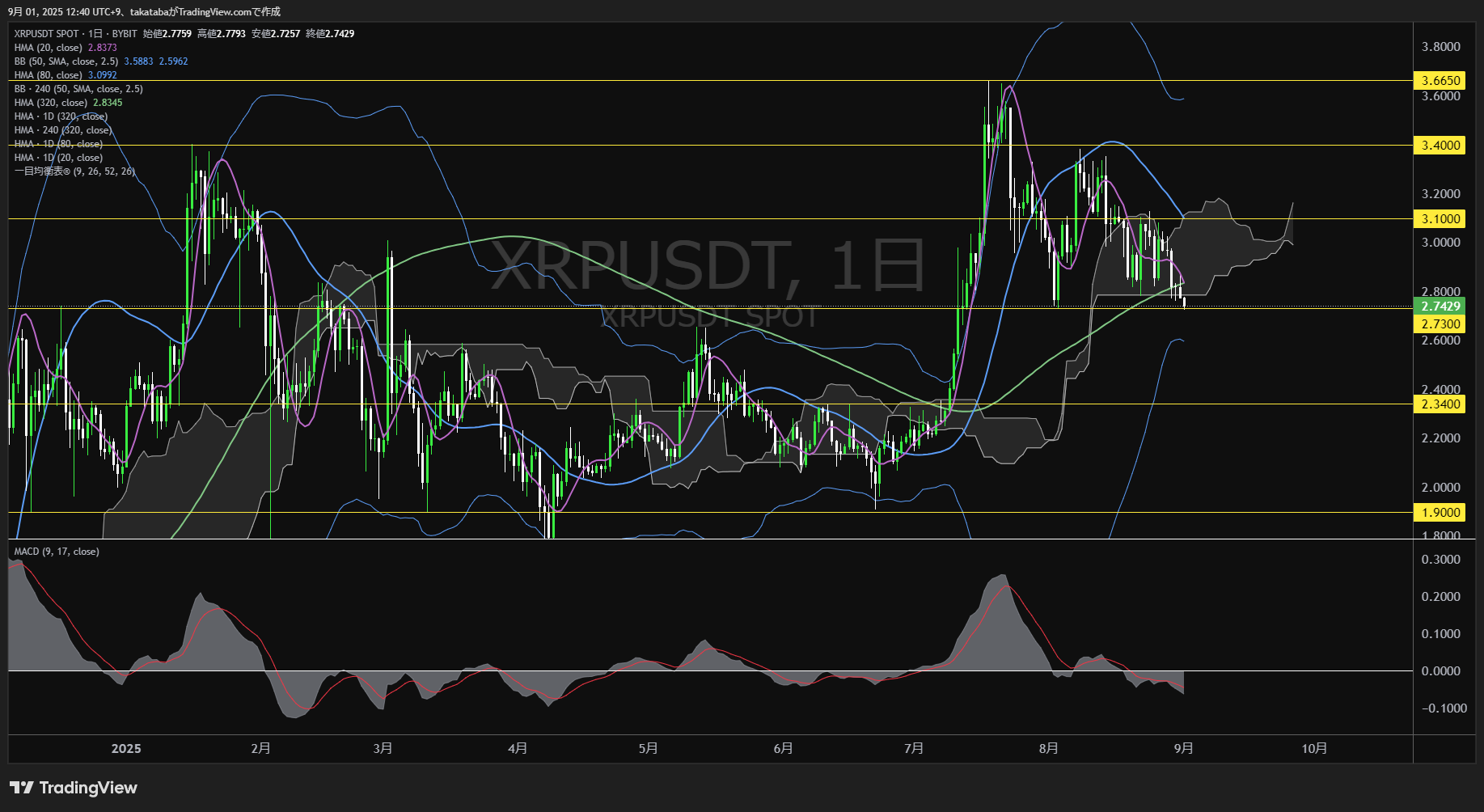Viewport: 1484px width, 812px height.
Task: Click the 2.4000 price axis value
Action: (x=1441, y=389)
